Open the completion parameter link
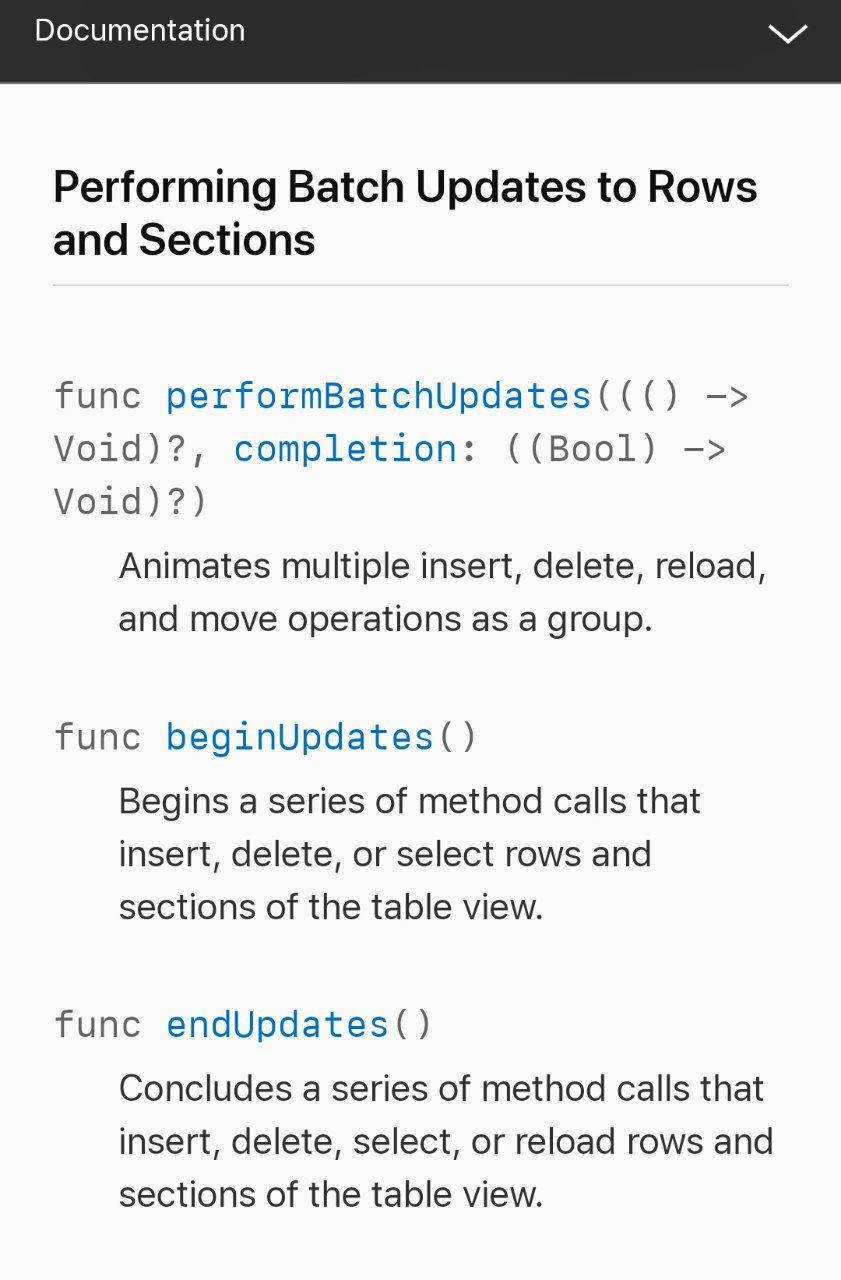The height and width of the screenshot is (1280, 841). click(x=345, y=448)
